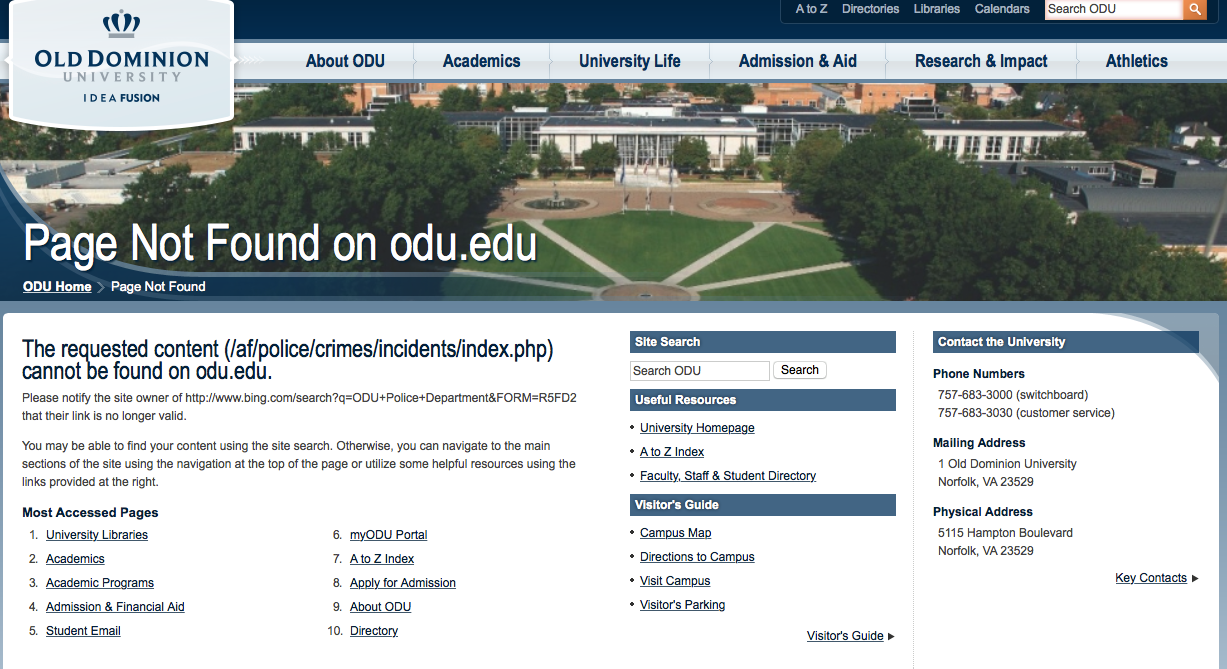This screenshot has height=669, width=1227.
Task: Open the Student Email link
Action: pyautogui.click(x=83, y=631)
